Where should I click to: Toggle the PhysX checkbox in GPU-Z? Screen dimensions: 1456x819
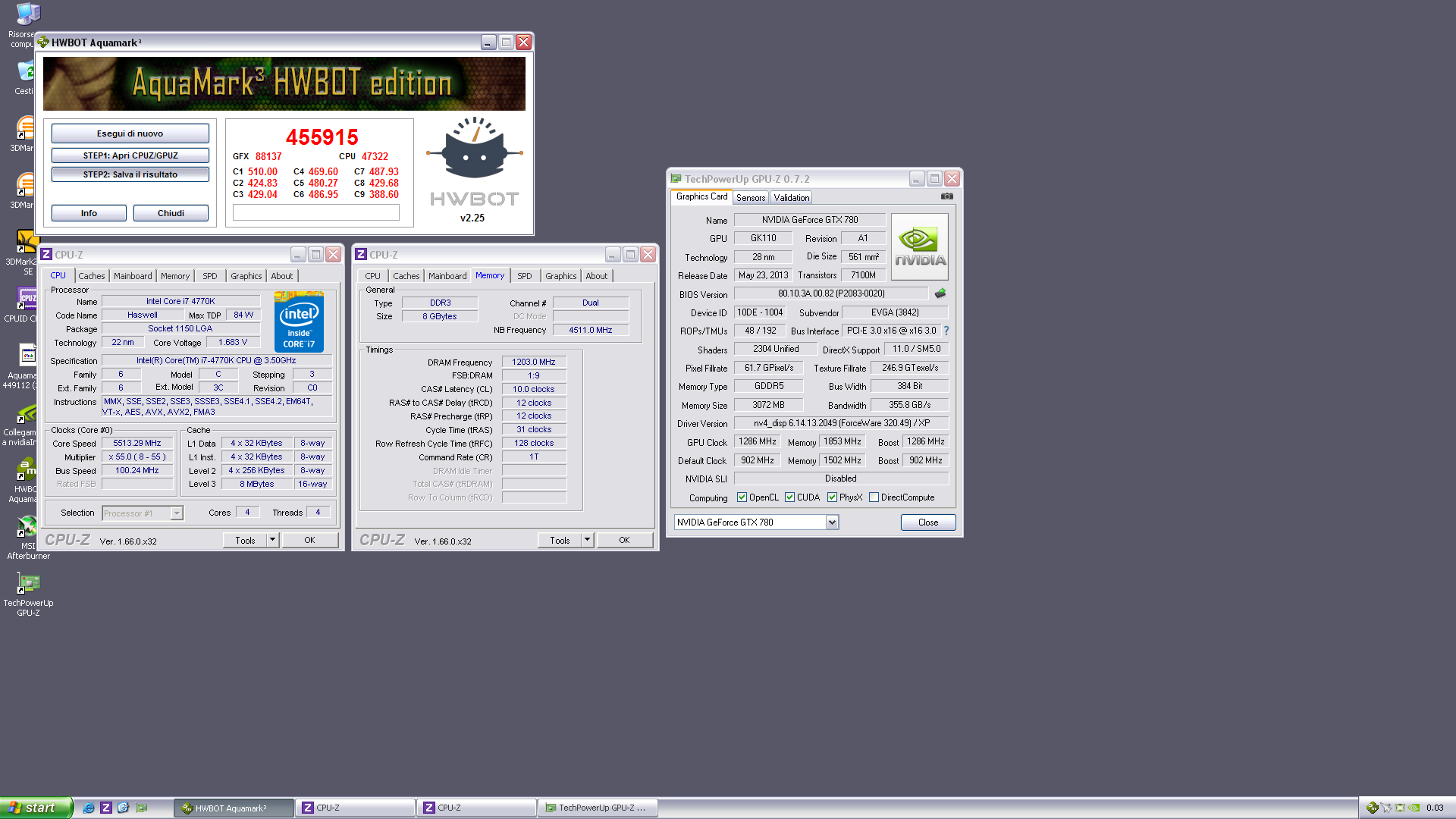(x=832, y=497)
